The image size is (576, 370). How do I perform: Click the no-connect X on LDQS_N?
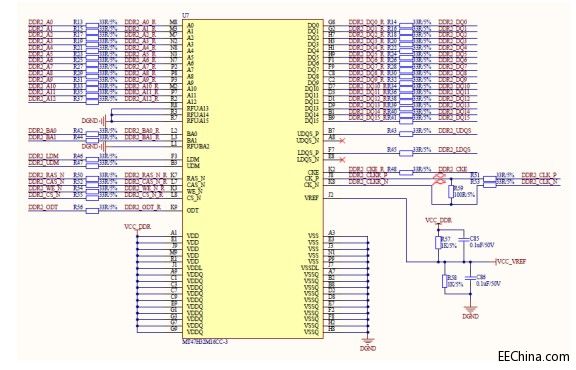(x=342, y=159)
